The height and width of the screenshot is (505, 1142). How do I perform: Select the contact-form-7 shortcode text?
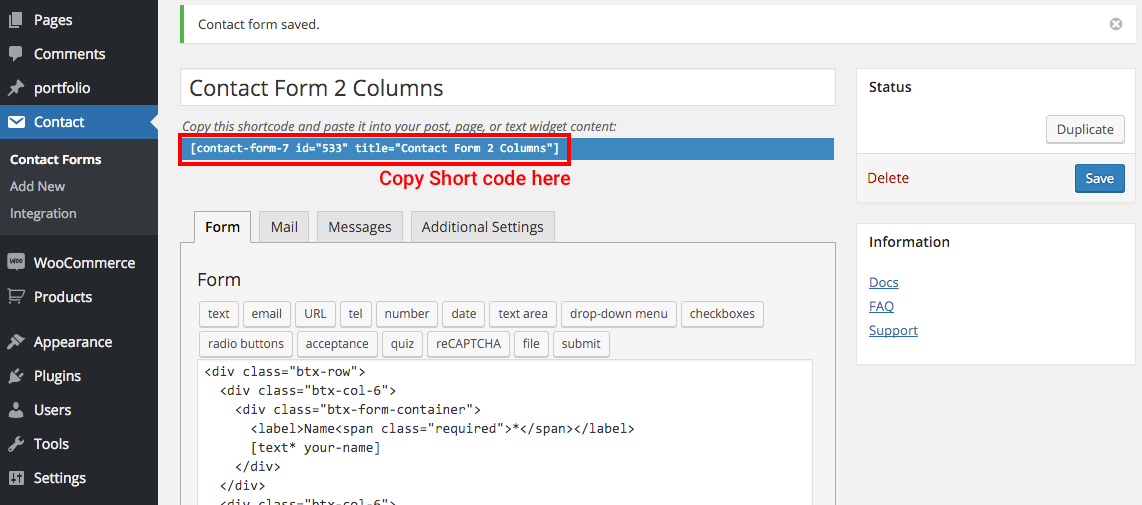tap(374, 149)
